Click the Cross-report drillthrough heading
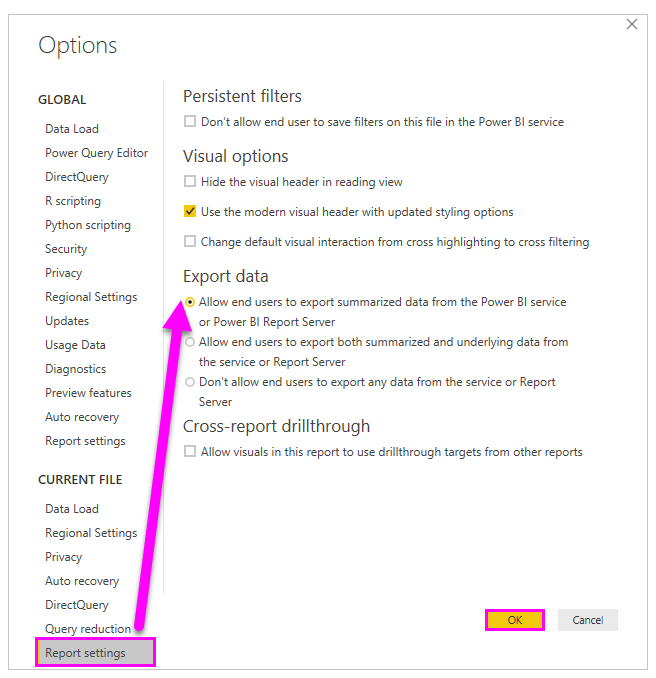The width and height of the screenshot is (656, 678). [x=276, y=426]
